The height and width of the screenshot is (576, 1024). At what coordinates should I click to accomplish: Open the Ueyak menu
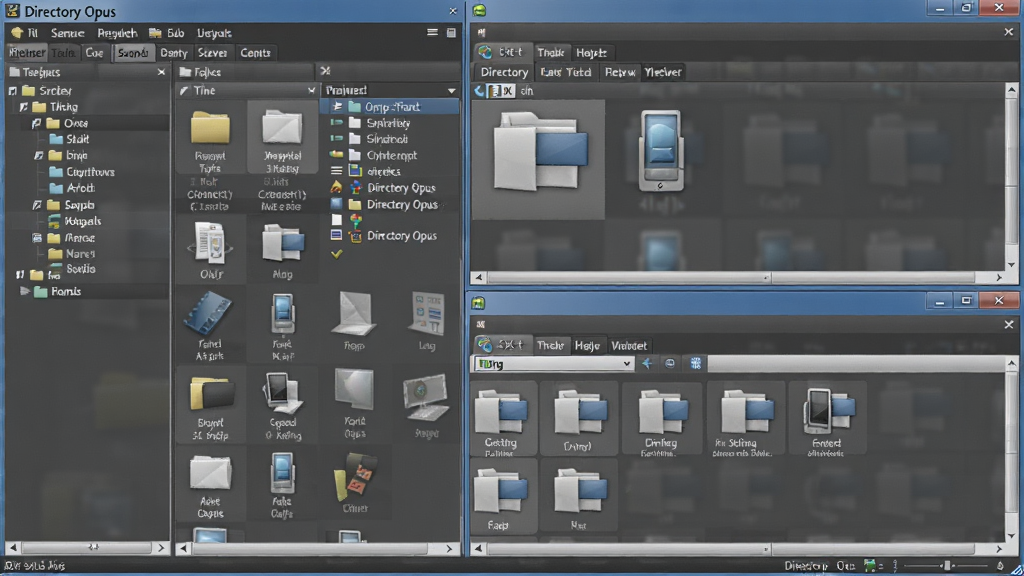pos(214,33)
